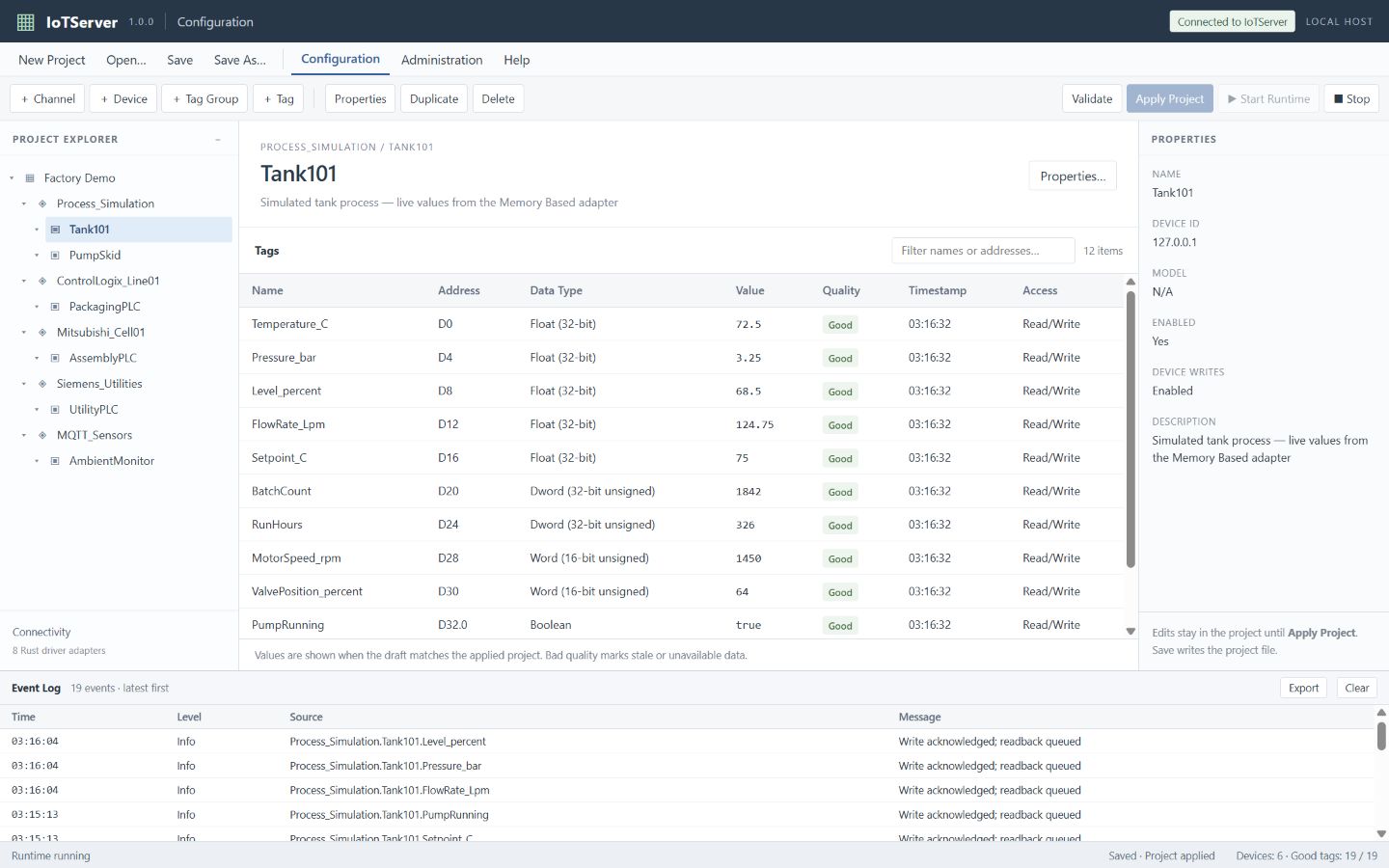Add a new Tag Group

tap(205, 98)
